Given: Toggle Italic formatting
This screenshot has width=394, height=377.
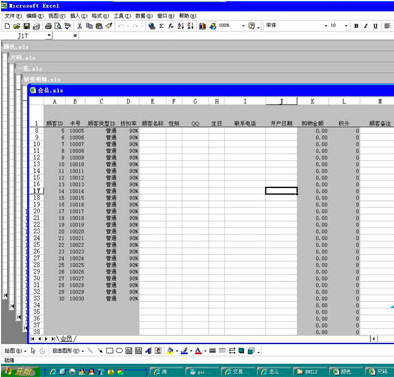Looking at the screenshot, I should (x=366, y=26).
